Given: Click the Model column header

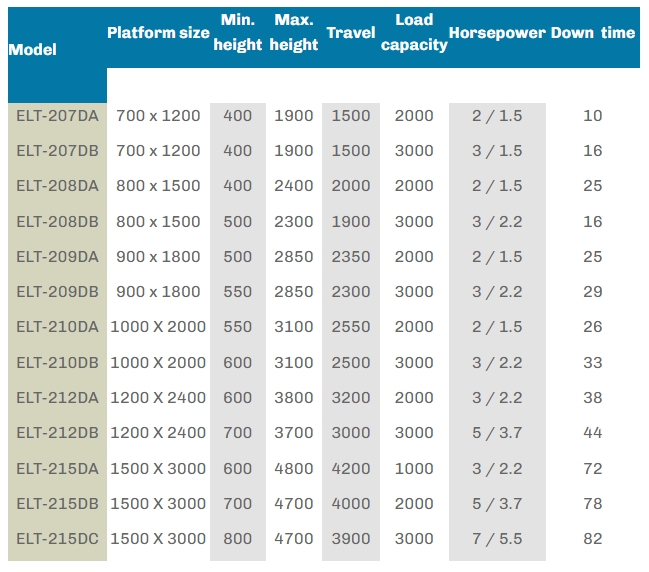Looking at the screenshot, I should (x=33, y=49).
